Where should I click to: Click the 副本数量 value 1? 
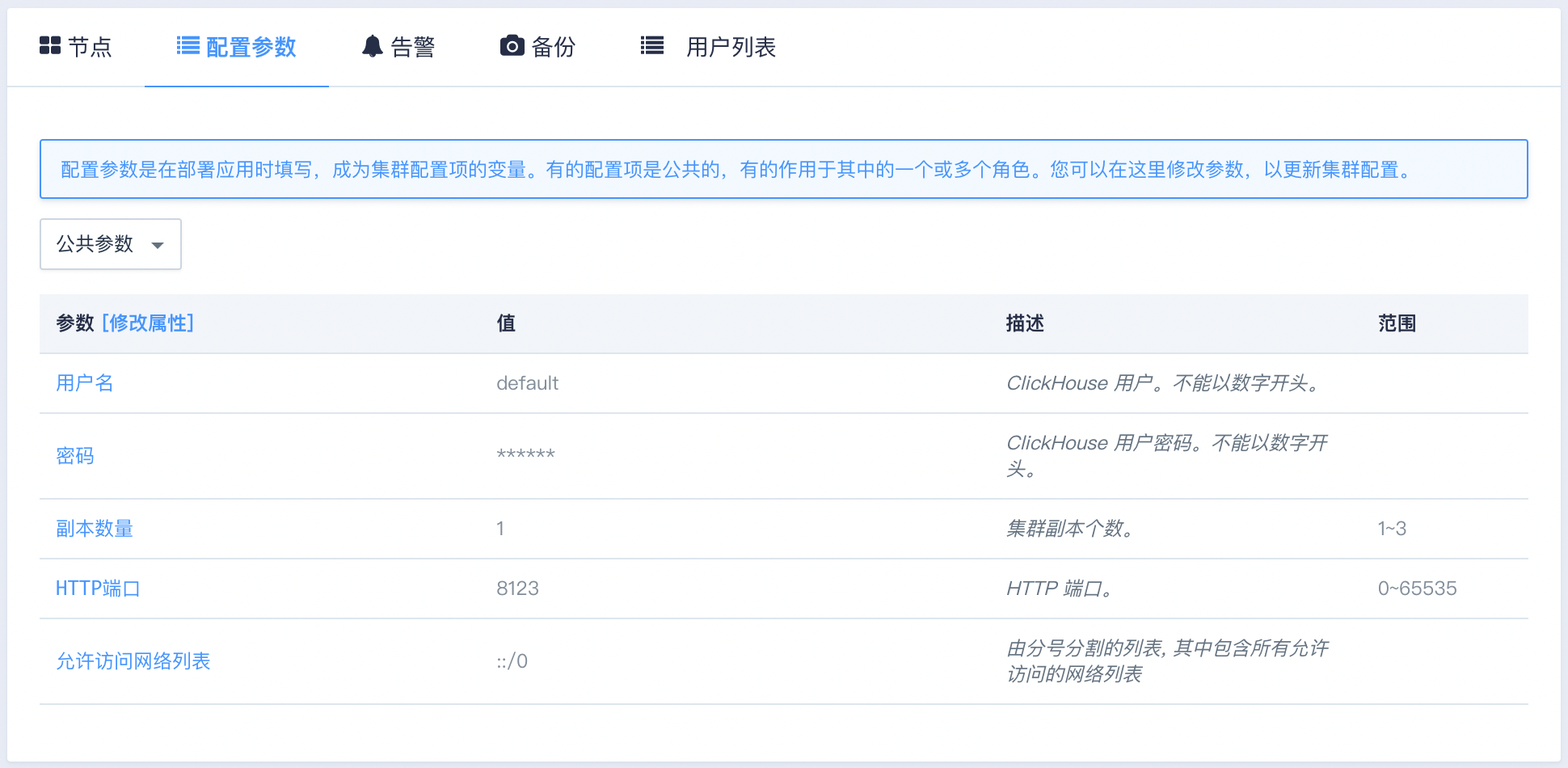pos(500,529)
